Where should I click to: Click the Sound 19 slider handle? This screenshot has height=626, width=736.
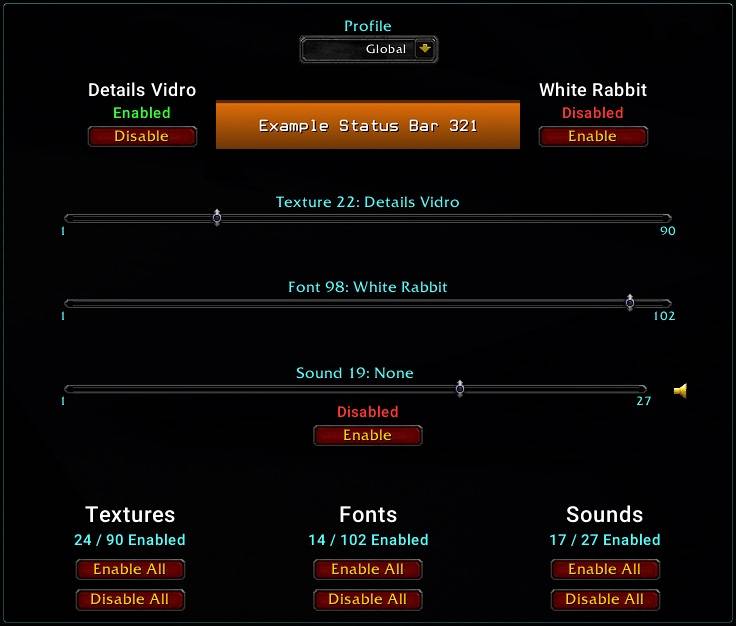(x=460, y=388)
